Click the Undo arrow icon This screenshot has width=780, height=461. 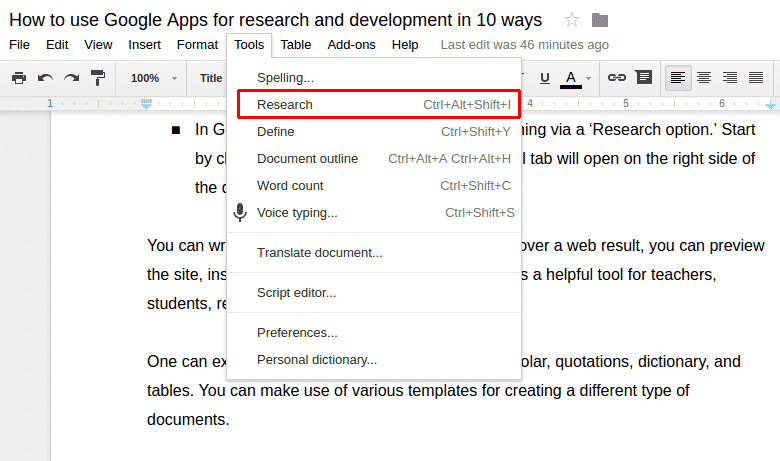tap(45, 78)
